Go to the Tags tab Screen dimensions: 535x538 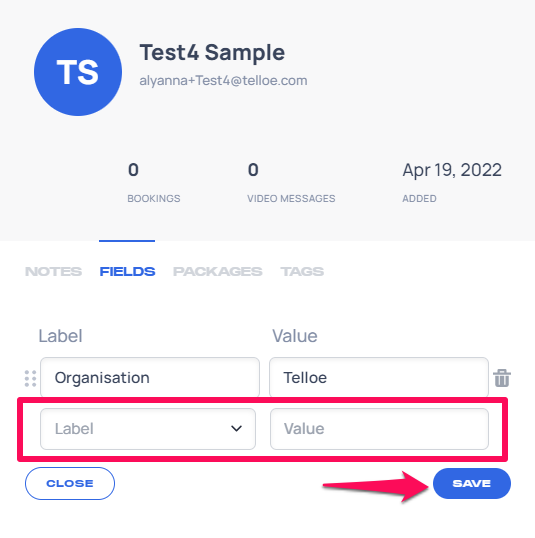(x=302, y=271)
